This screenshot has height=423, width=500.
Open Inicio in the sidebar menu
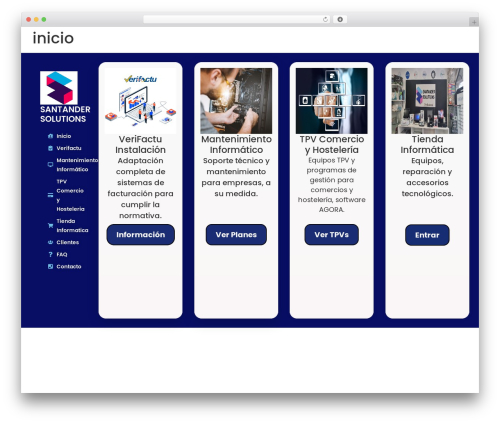(x=64, y=136)
